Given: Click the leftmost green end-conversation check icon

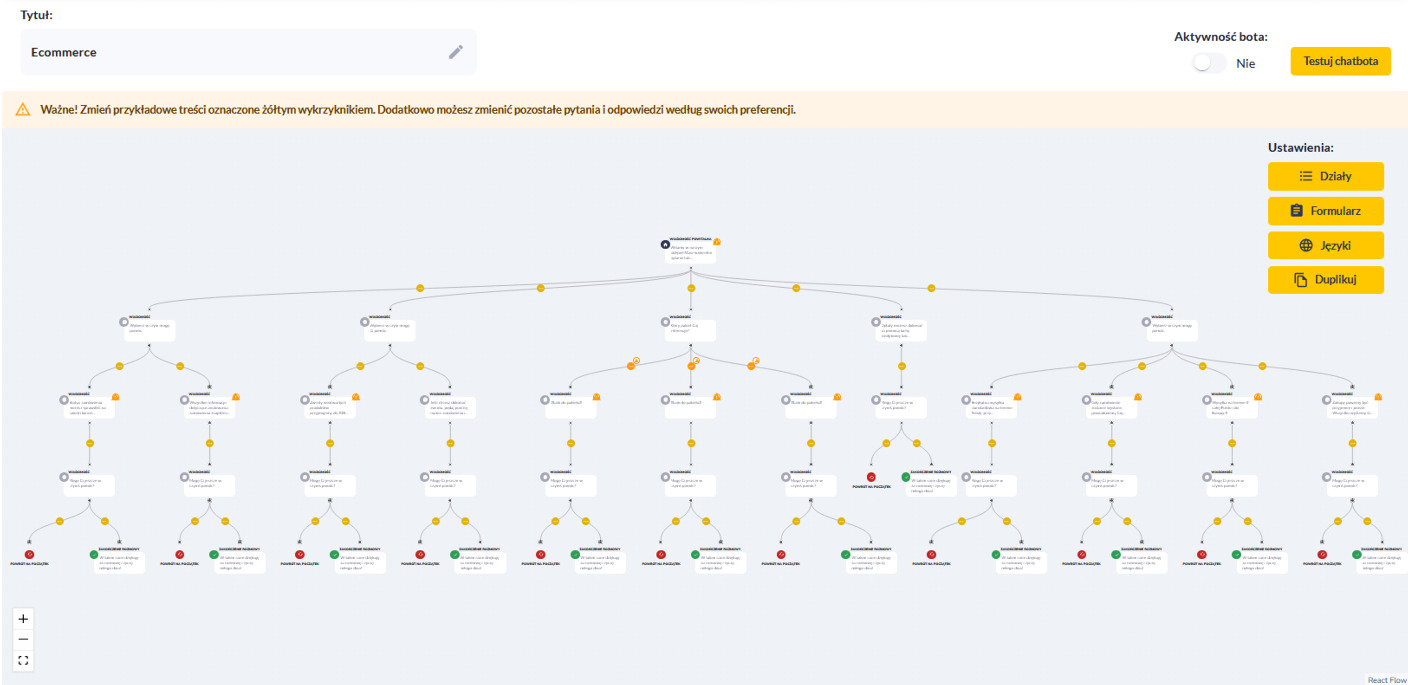Looking at the screenshot, I should coord(94,554).
